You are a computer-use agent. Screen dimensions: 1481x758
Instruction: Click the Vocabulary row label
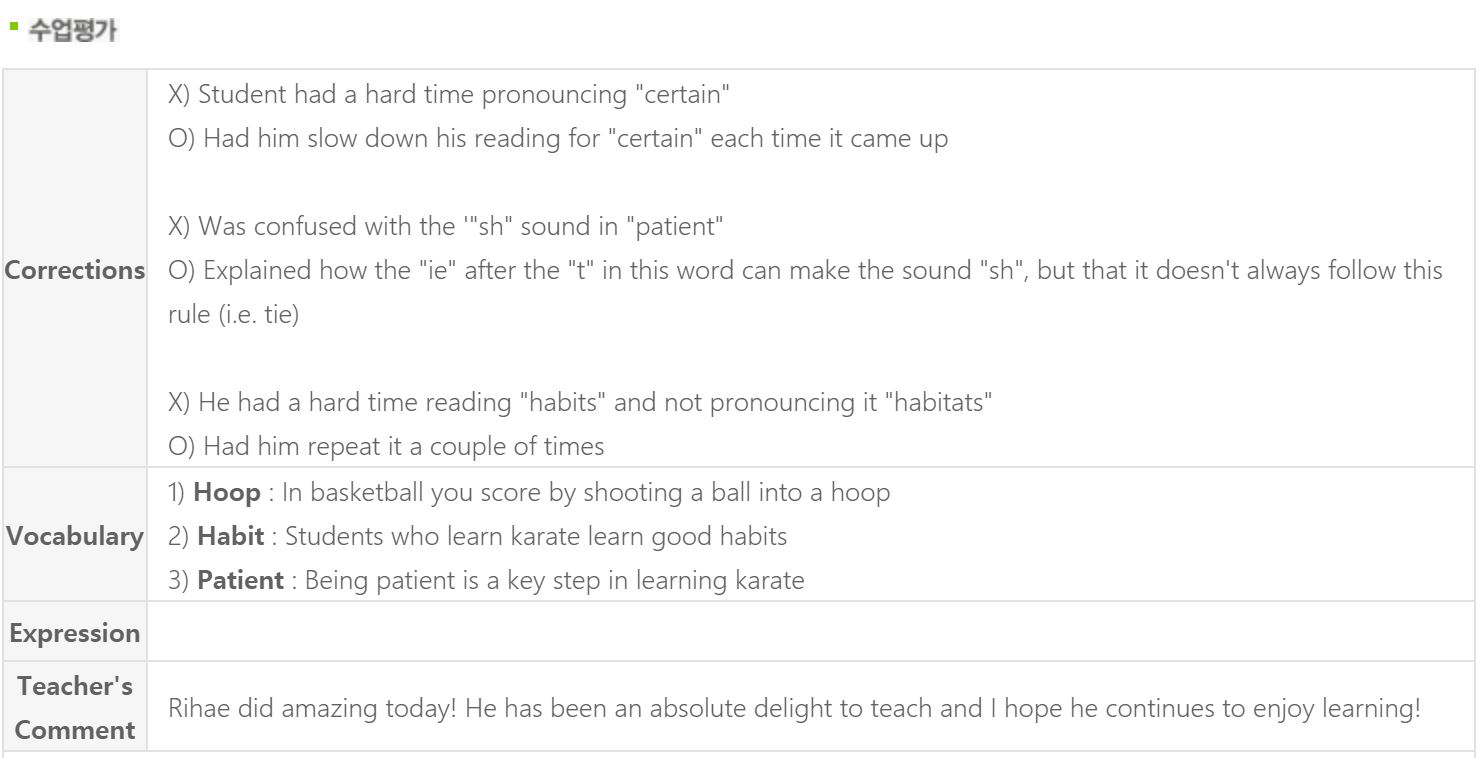coord(76,536)
